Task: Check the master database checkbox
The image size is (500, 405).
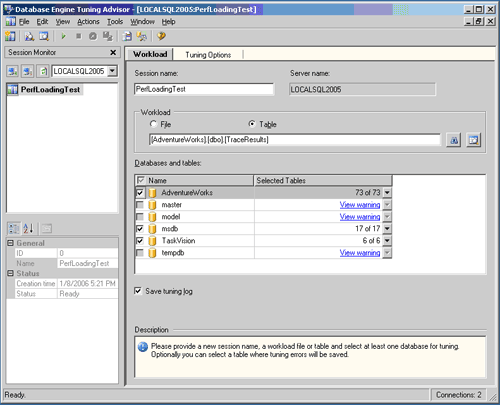Action: tap(140, 205)
